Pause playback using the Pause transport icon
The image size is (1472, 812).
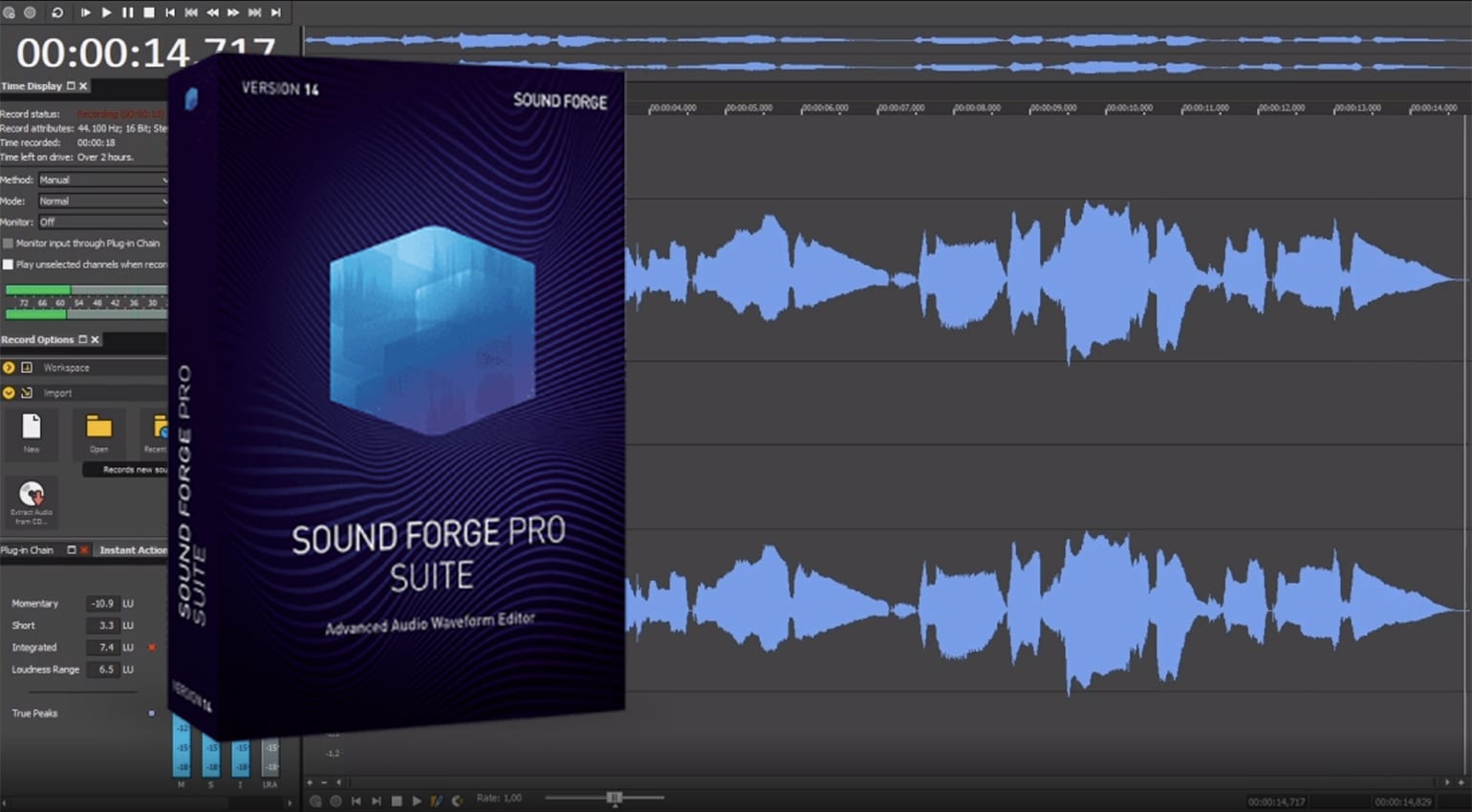tap(128, 12)
